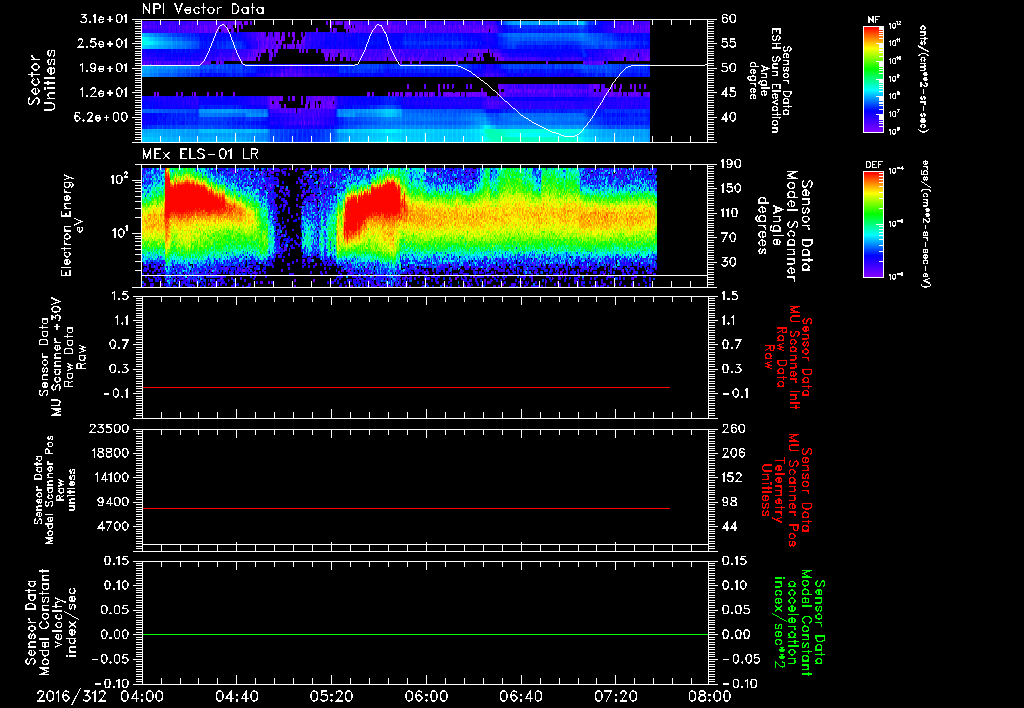Click the '60' sun elevation tick
The image size is (1024, 708).
pos(729,19)
